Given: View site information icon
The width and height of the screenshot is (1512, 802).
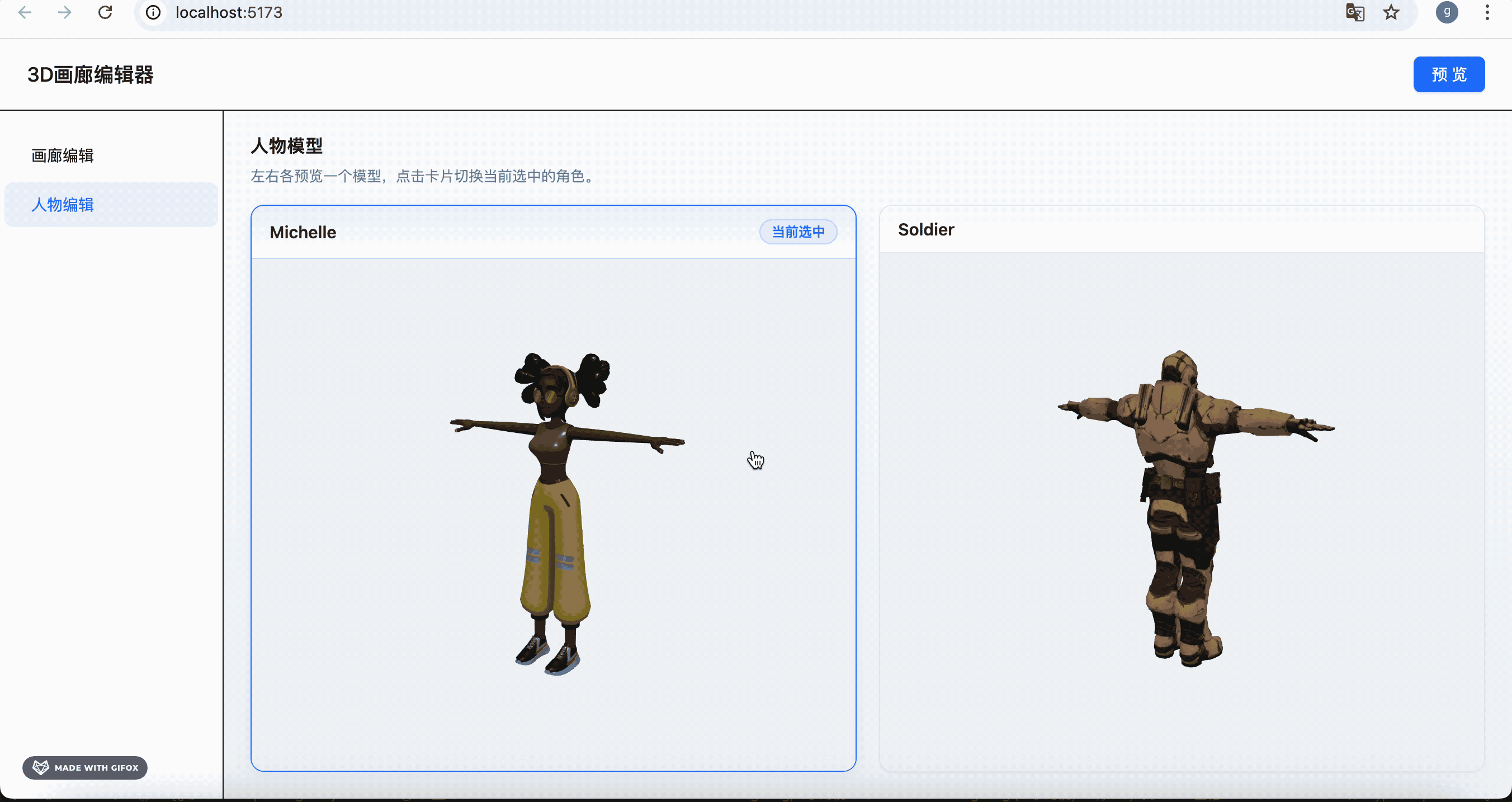Looking at the screenshot, I should [x=153, y=12].
